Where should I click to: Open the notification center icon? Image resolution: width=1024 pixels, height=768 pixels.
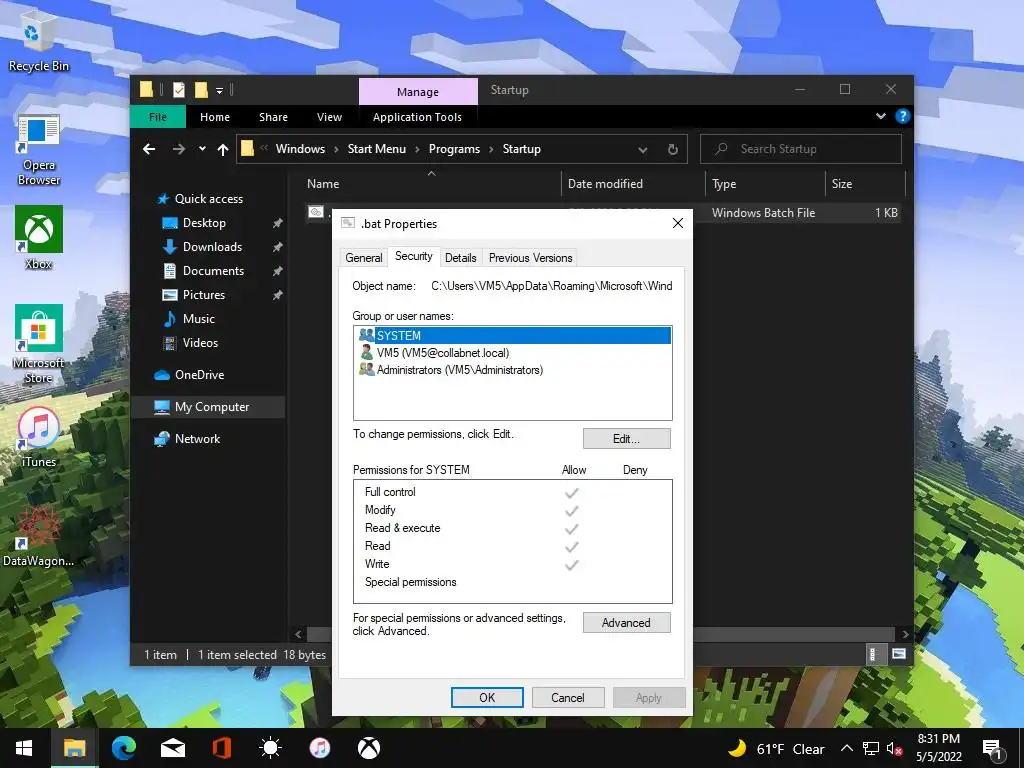(x=993, y=749)
